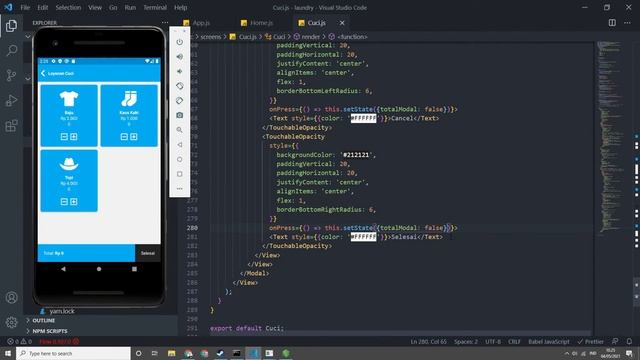Tap the Android back navigation button on phone

tap(63, 269)
